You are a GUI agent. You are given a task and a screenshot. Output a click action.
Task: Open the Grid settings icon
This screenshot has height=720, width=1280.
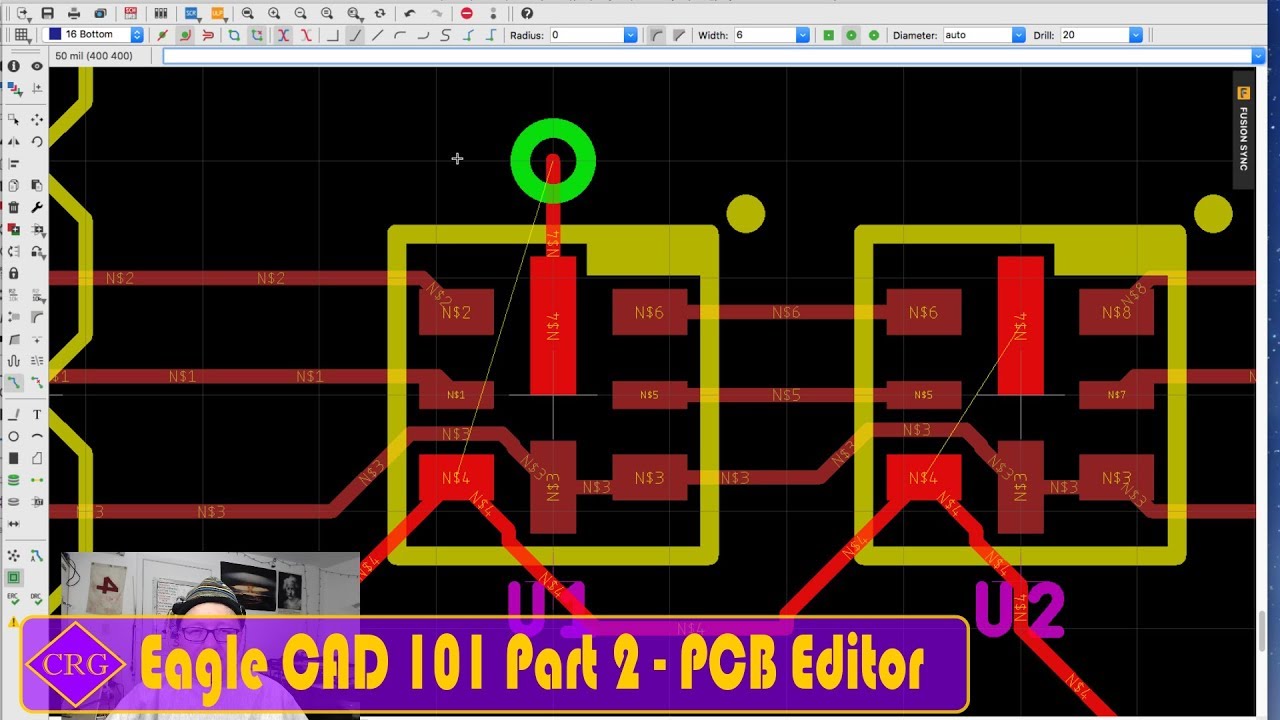[x=22, y=35]
